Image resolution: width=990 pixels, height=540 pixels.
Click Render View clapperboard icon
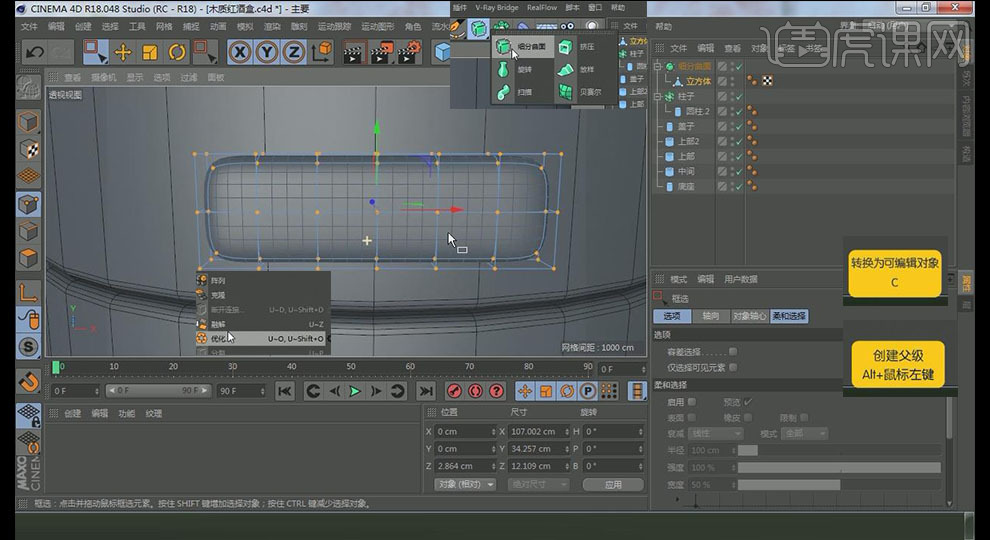coord(354,52)
